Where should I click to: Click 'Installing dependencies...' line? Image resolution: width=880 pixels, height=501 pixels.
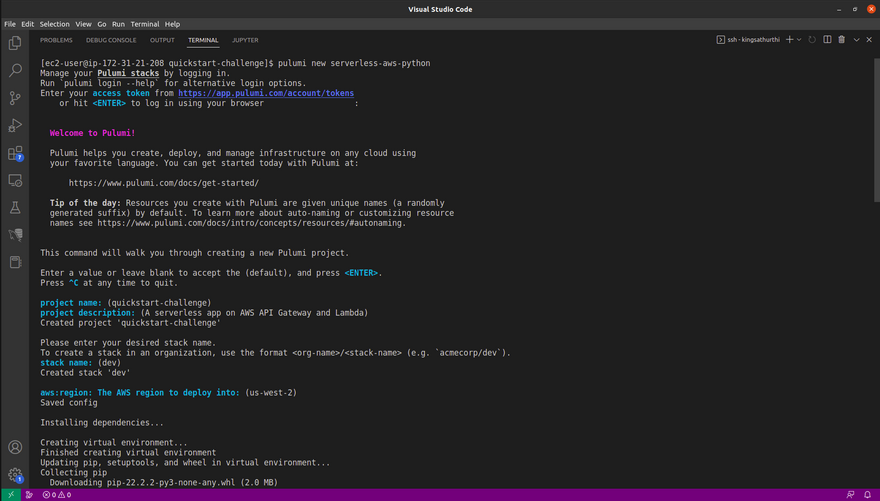pos(102,423)
